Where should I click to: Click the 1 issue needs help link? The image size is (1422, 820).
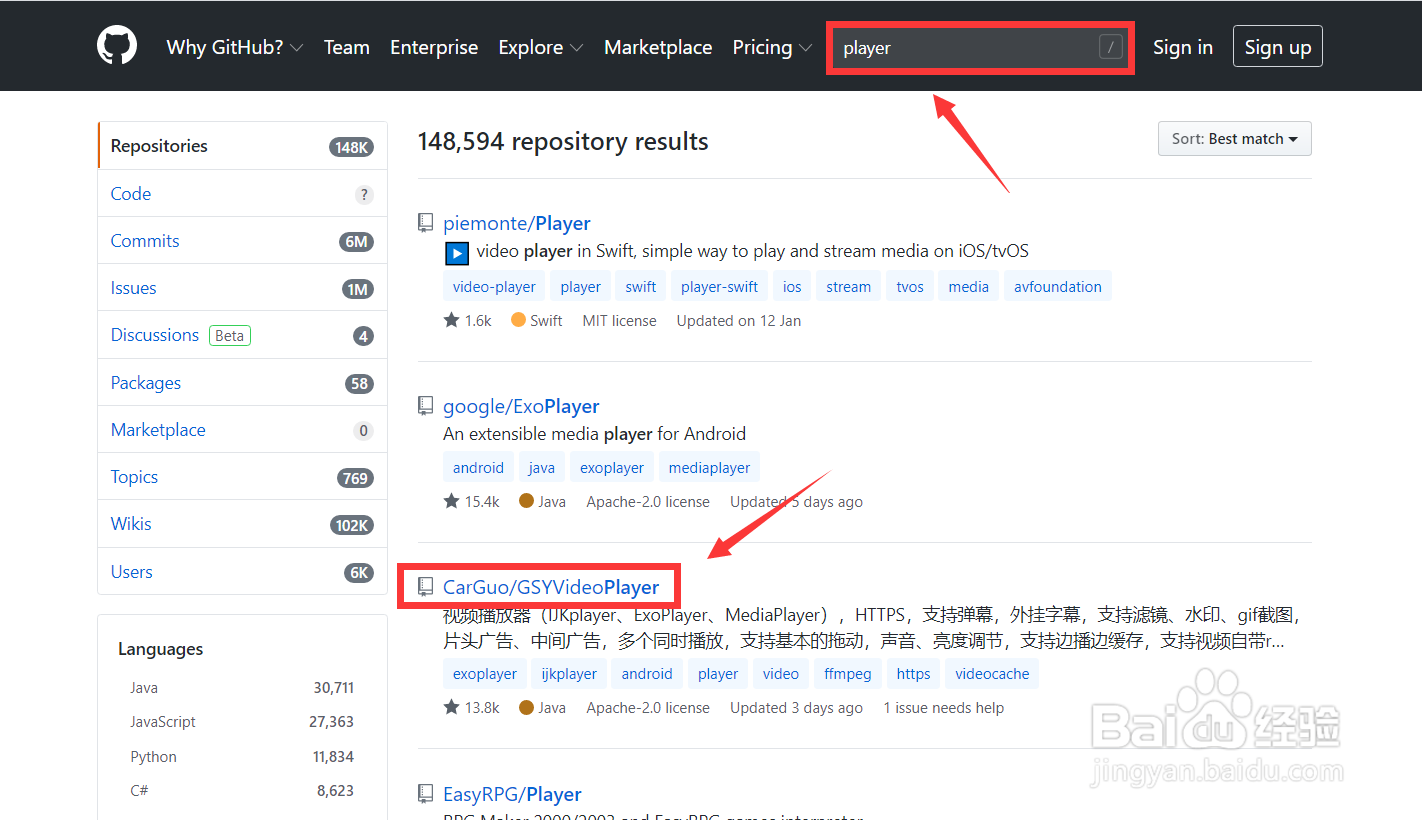(943, 708)
